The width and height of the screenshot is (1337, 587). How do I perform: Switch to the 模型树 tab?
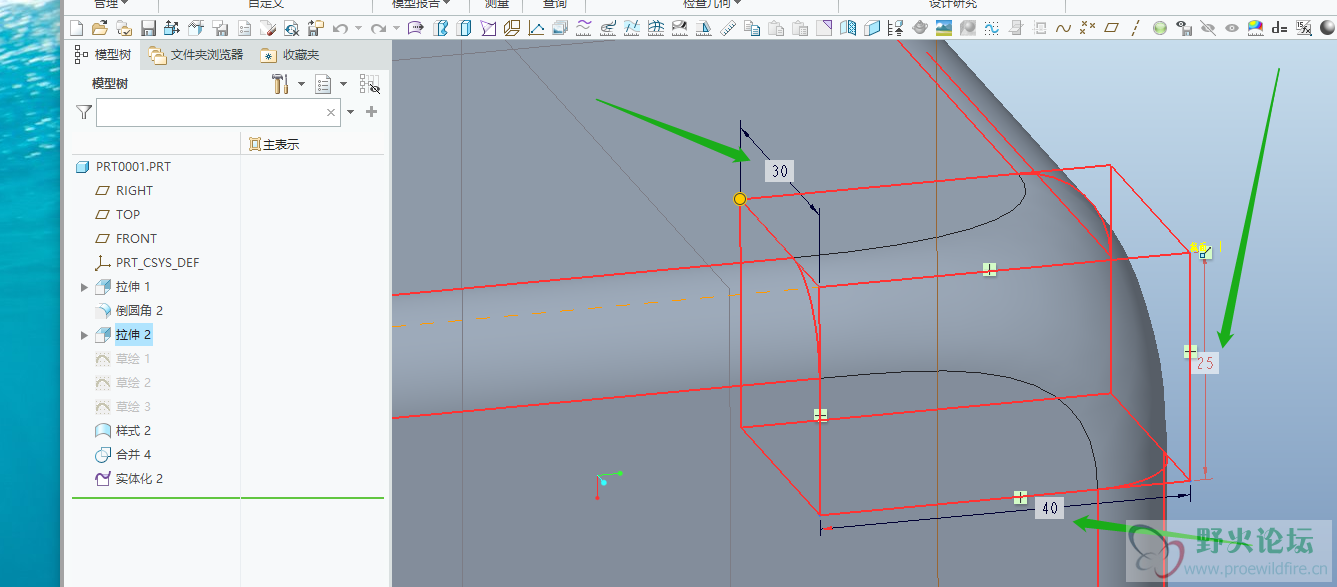coord(103,55)
